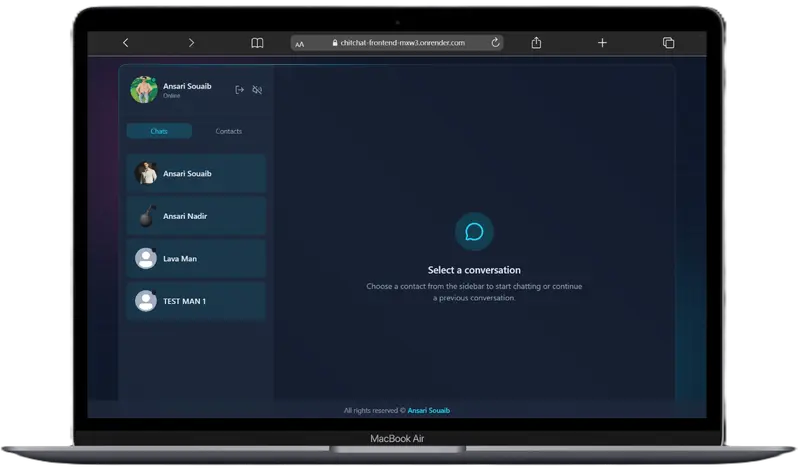Image resolution: width=800 pixels, height=468 pixels.
Task: Select the TEST MAN 1 conversation
Action: click(196, 301)
